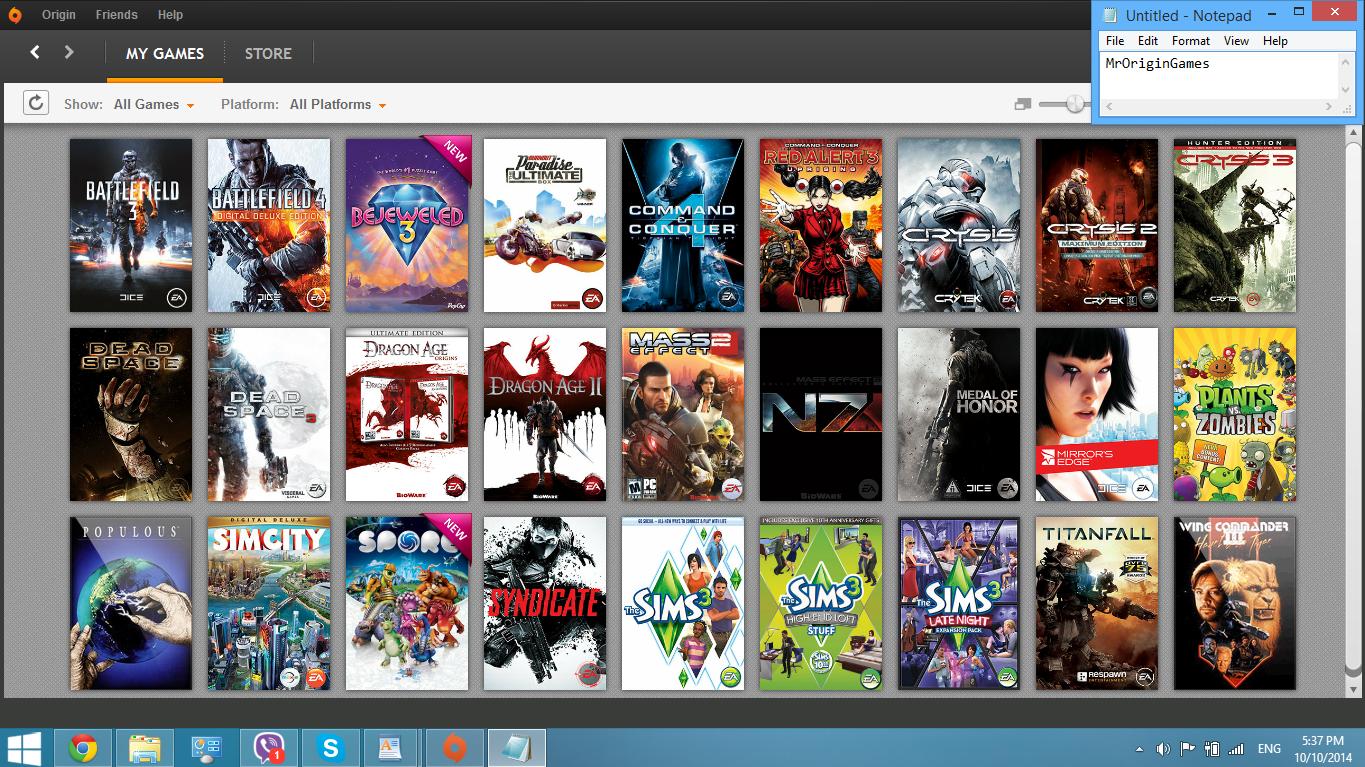Screen dimensions: 1365x767
Task: Expand the All Platforms dropdown
Action: click(338, 104)
